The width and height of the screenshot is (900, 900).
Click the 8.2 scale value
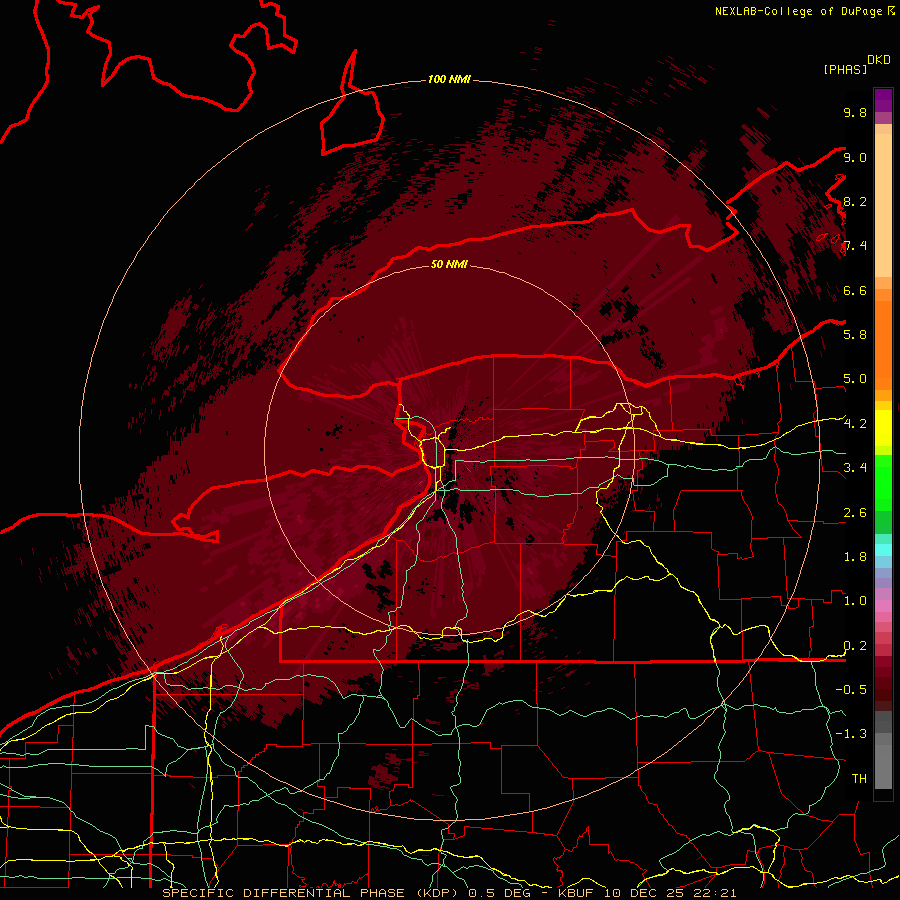(855, 201)
